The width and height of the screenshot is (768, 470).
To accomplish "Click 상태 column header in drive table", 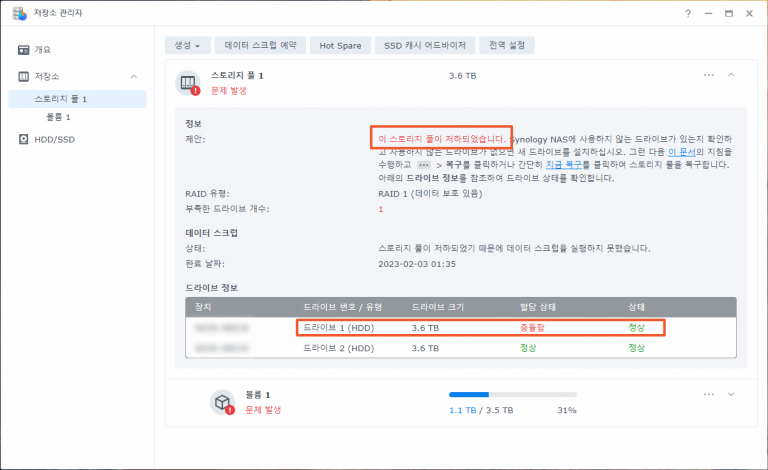I will coord(637,307).
